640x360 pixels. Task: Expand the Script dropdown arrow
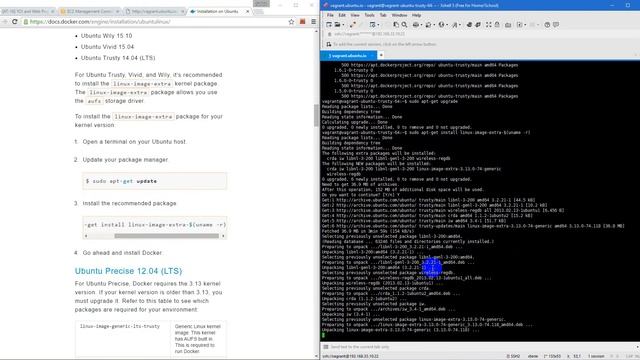point(525,24)
